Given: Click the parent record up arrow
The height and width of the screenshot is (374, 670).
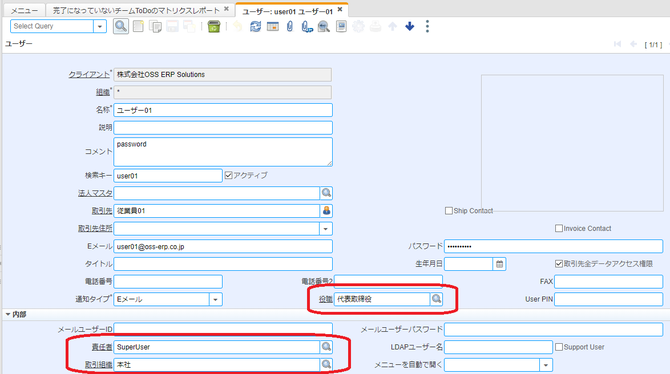Looking at the screenshot, I should (x=392, y=27).
